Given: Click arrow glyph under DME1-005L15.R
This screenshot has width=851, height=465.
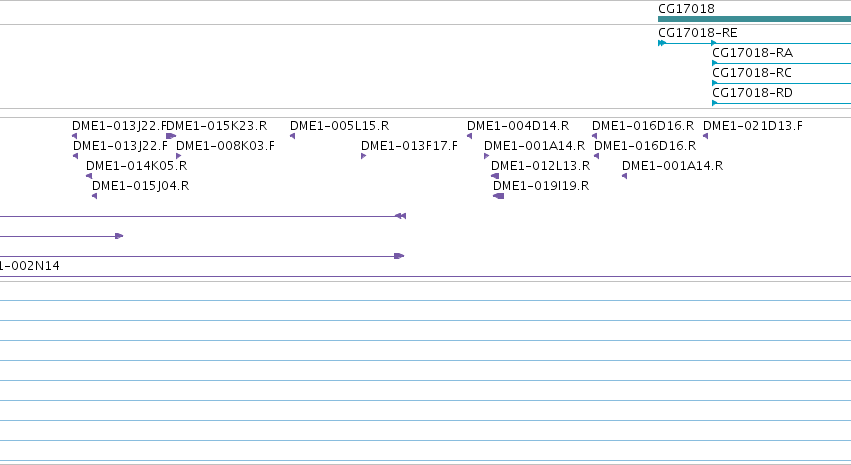Looking at the screenshot, I should [x=293, y=136].
